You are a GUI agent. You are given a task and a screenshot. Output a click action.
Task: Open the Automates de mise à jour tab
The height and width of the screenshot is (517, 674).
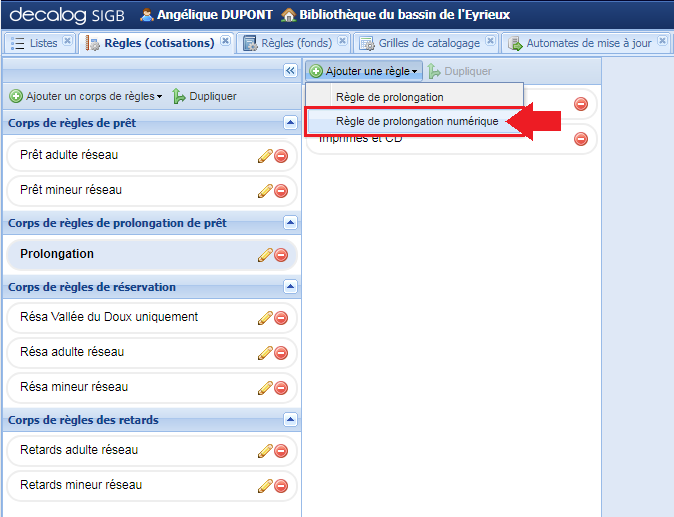coord(586,43)
